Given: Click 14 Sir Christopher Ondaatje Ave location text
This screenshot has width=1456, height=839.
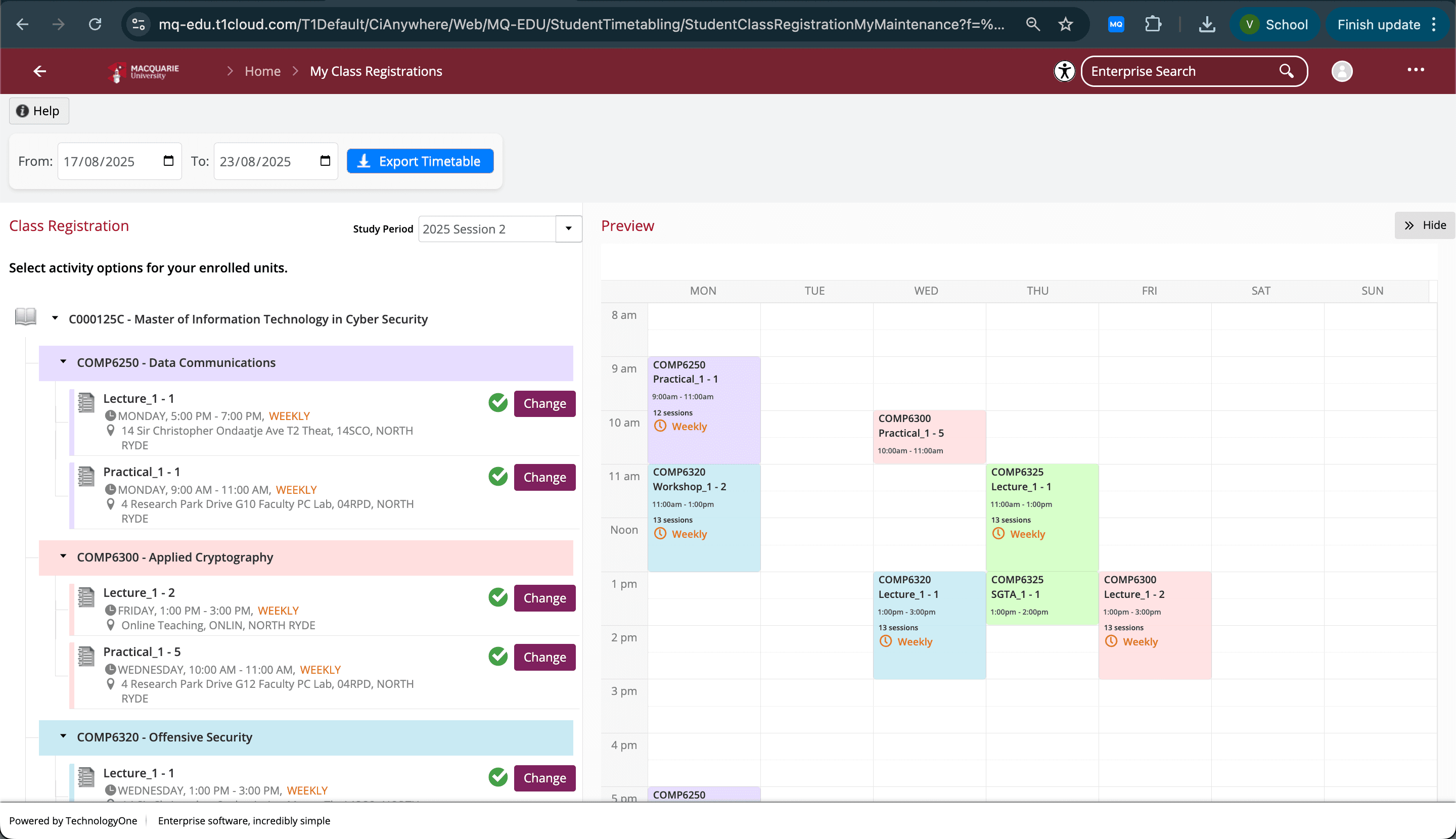Looking at the screenshot, I should (x=267, y=437).
